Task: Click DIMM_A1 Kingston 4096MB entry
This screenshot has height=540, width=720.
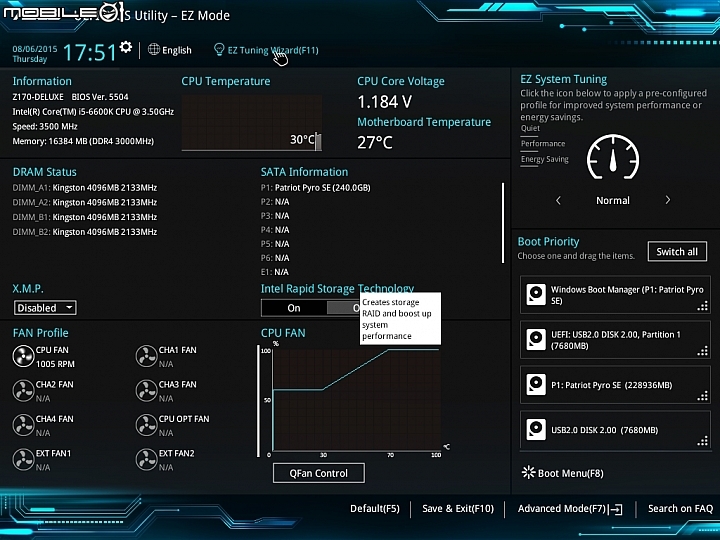Action: pyautogui.click(x=85, y=187)
